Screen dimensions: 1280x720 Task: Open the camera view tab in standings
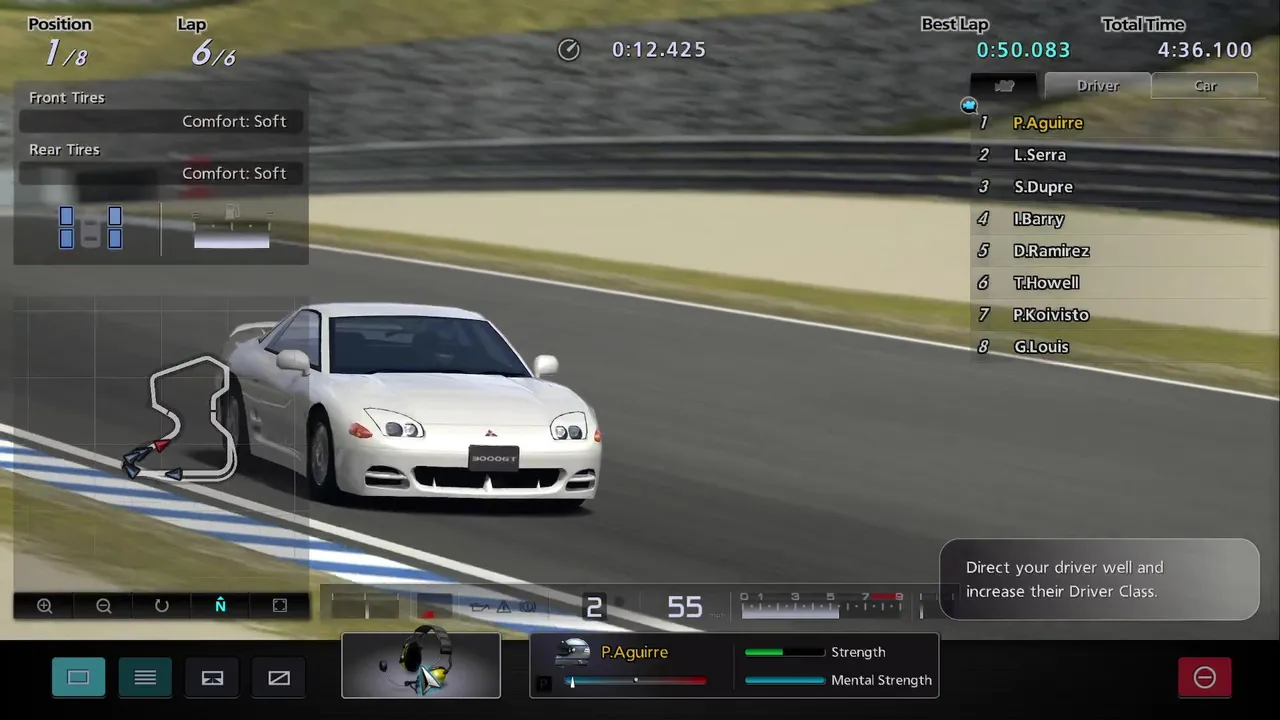coord(1005,86)
